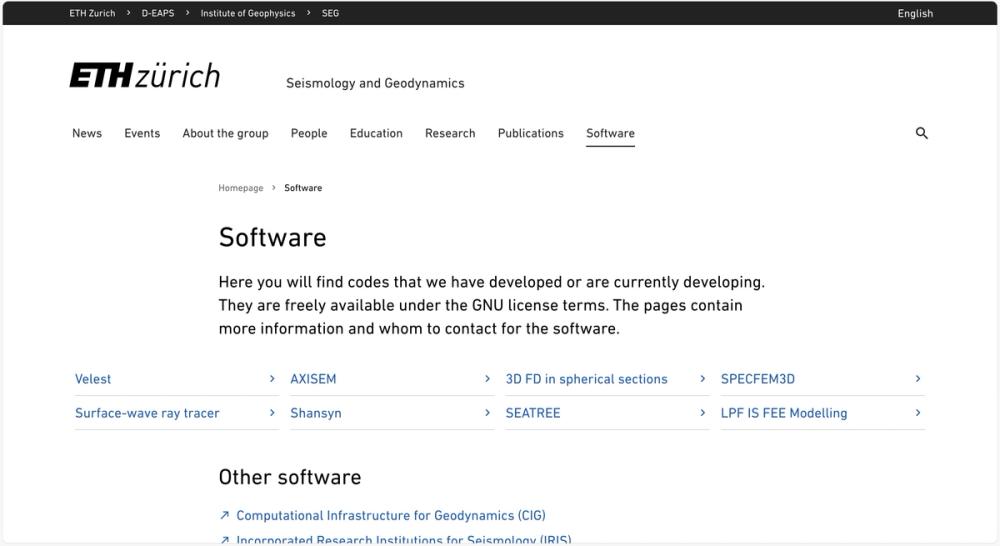Open the Velest software link
Image resolution: width=1000 pixels, height=546 pixels.
[x=93, y=379]
